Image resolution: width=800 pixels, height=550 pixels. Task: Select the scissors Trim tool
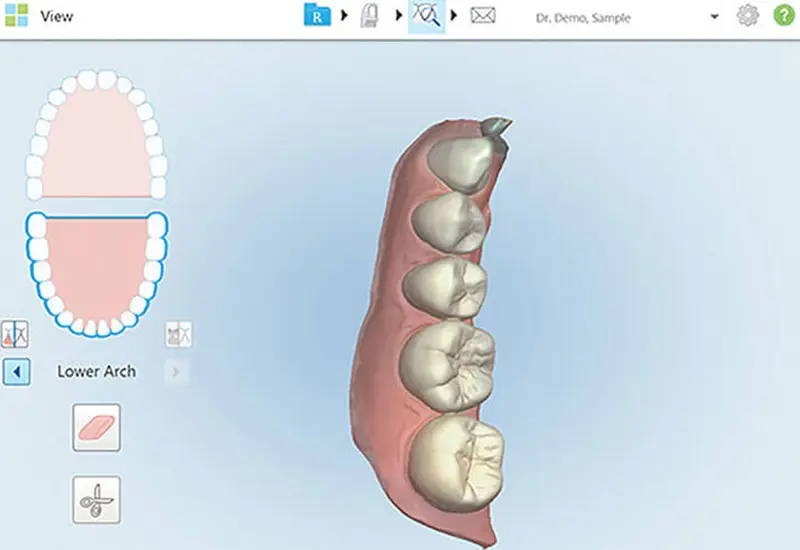96,500
